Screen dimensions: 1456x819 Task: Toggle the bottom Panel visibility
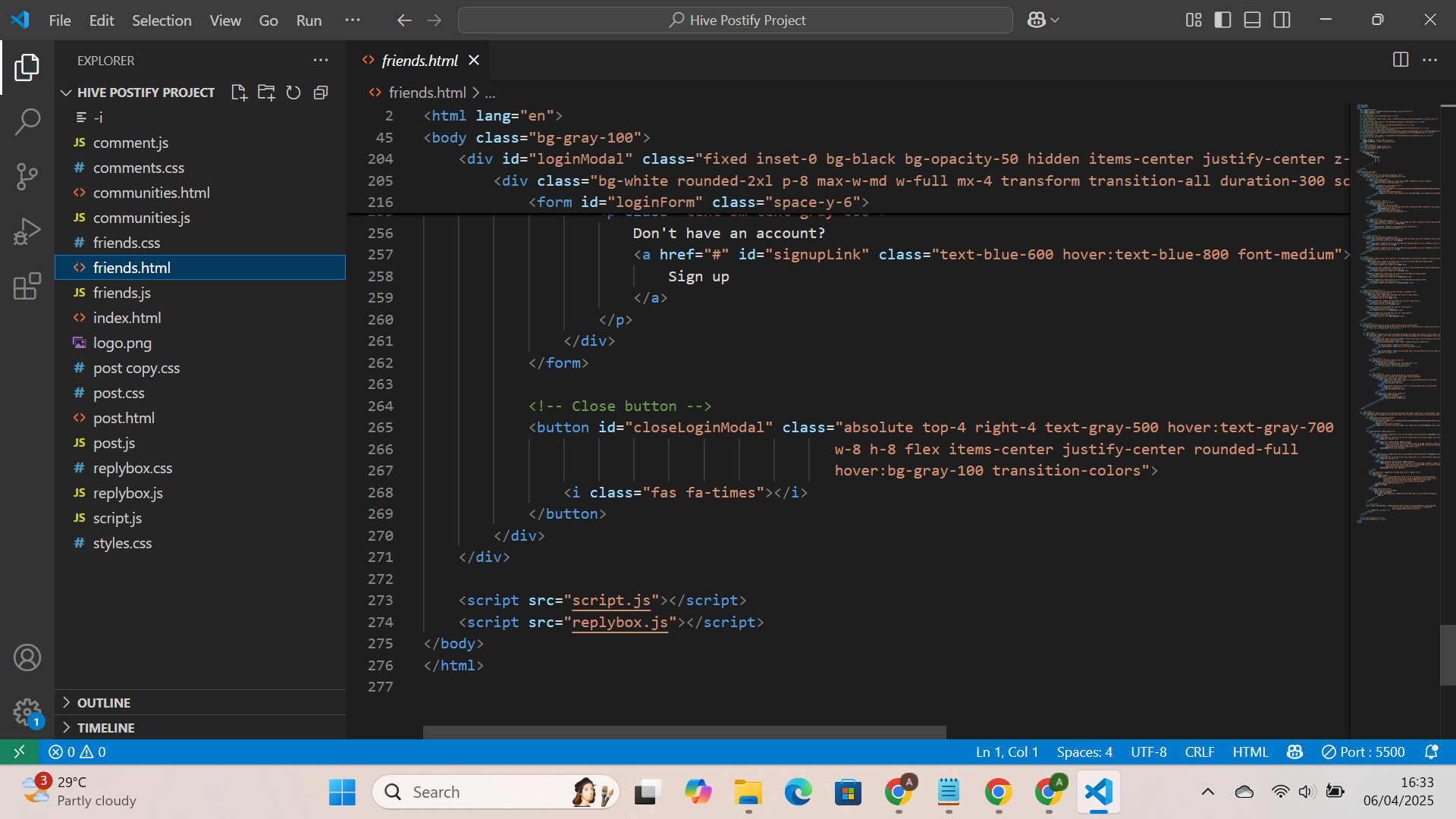click(1253, 20)
